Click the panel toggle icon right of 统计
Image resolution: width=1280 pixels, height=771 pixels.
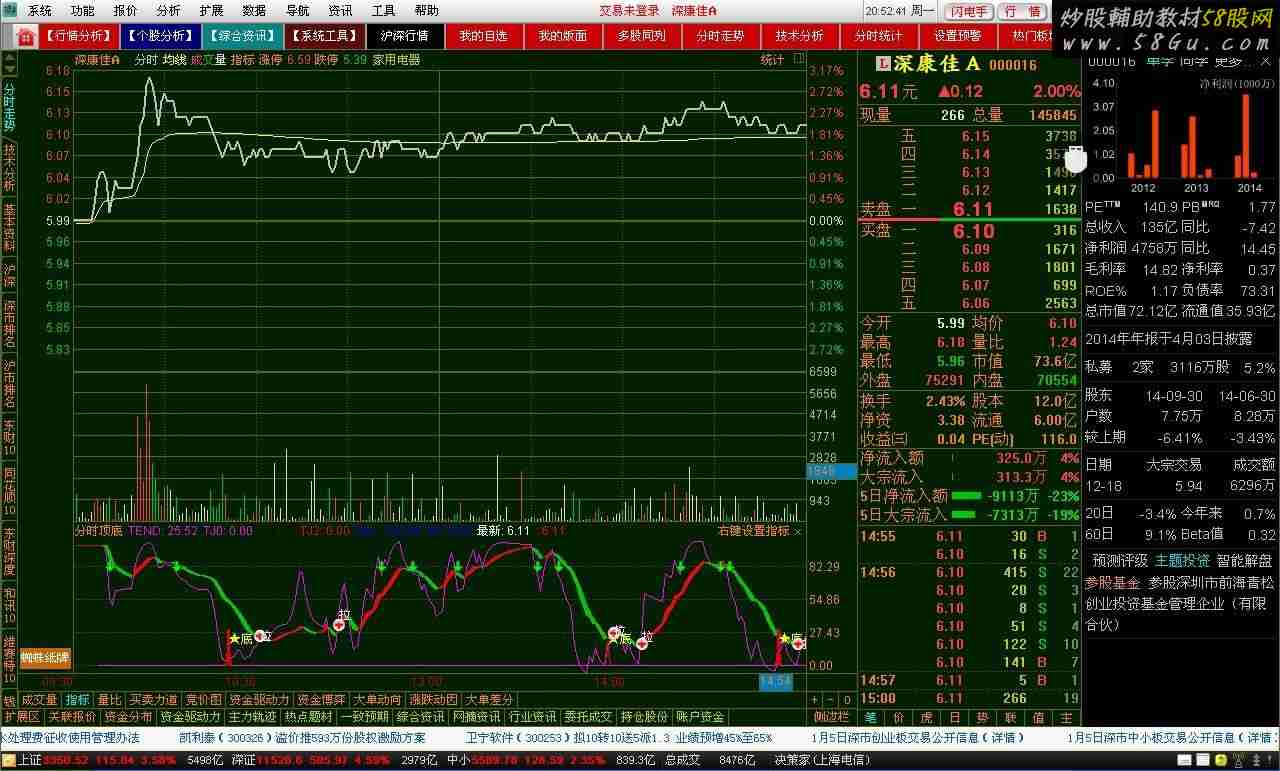click(799, 60)
